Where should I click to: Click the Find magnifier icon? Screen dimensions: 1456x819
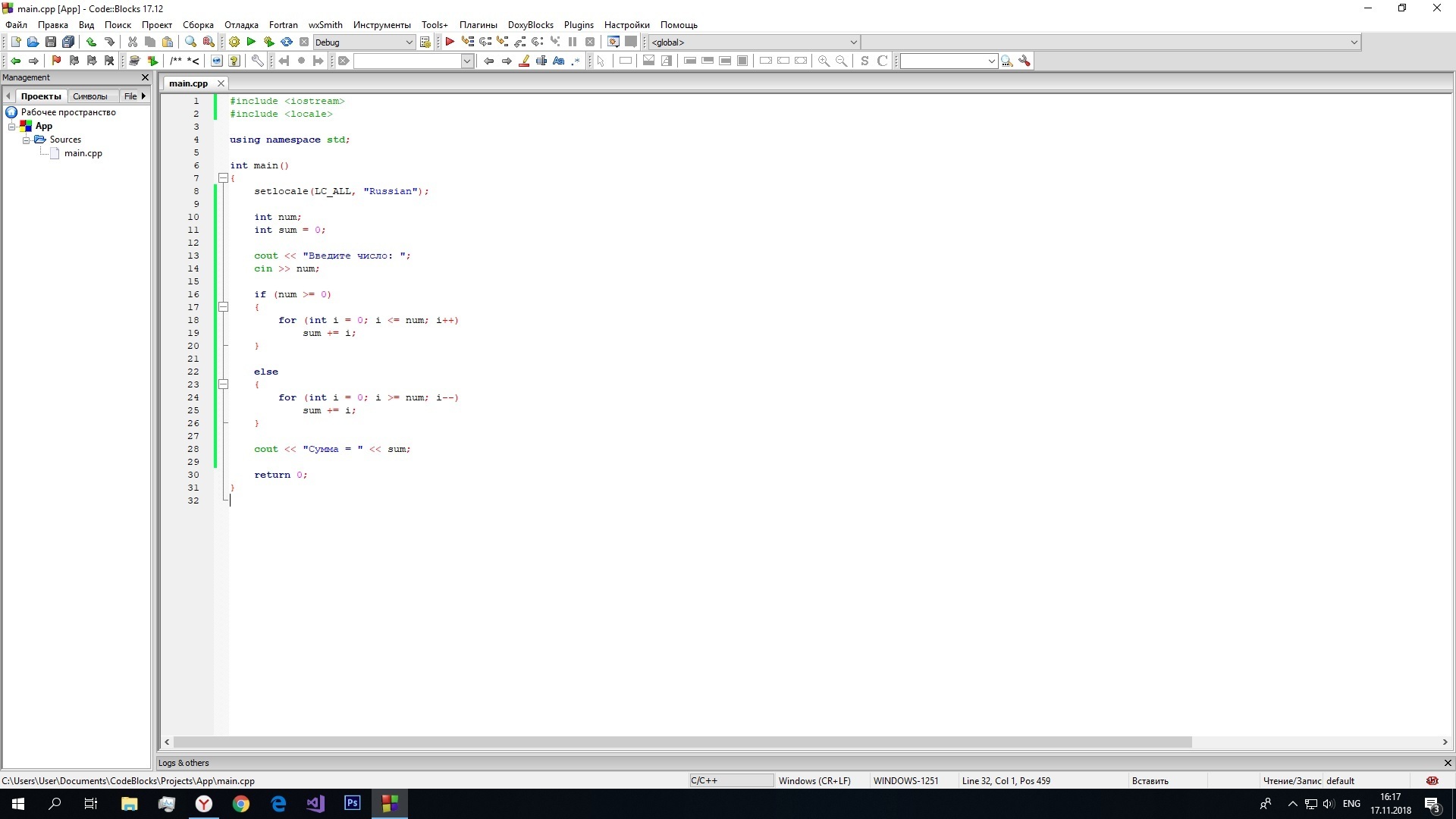coord(190,42)
